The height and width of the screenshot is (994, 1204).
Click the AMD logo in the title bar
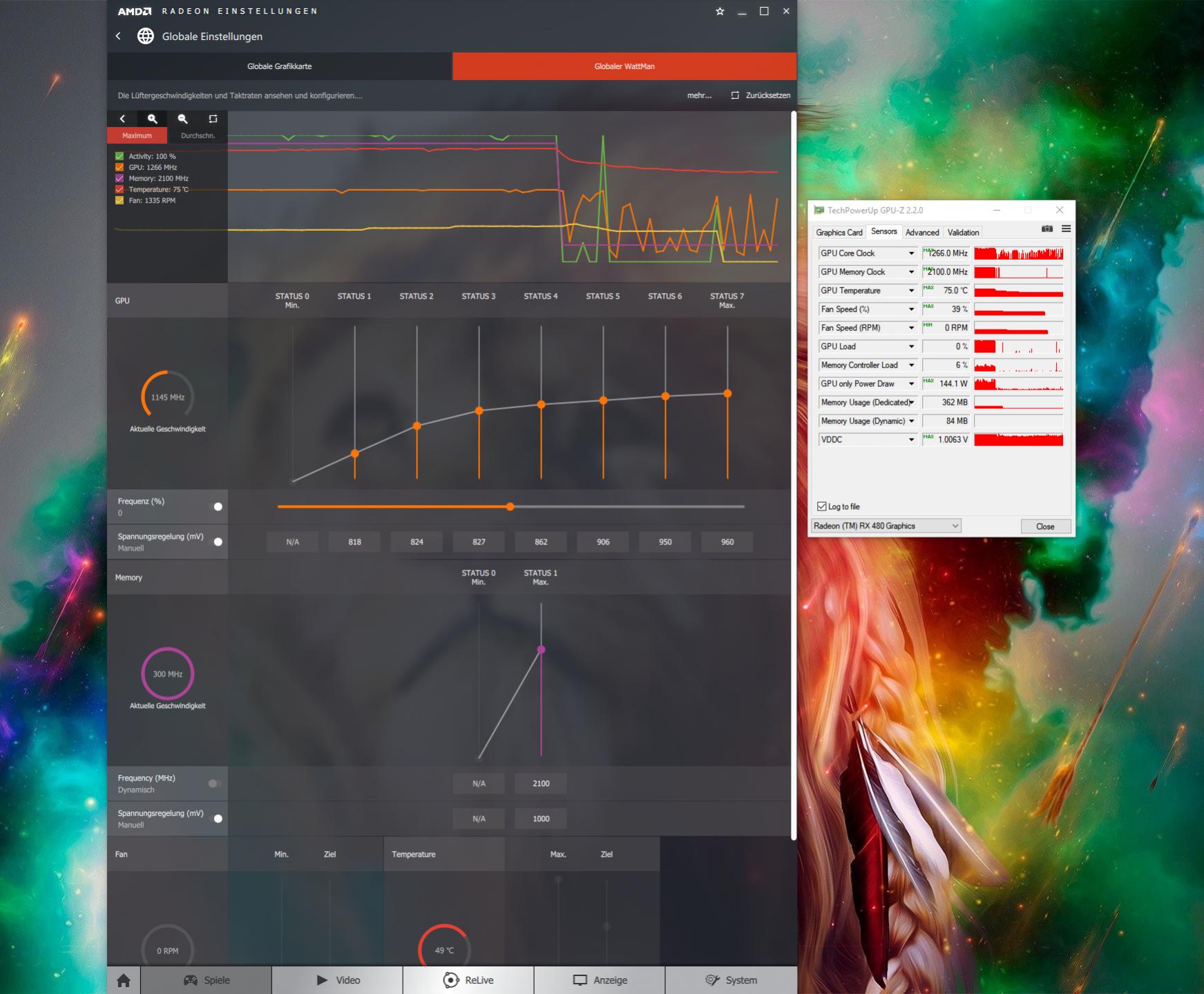pyautogui.click(x=135, y=11)
